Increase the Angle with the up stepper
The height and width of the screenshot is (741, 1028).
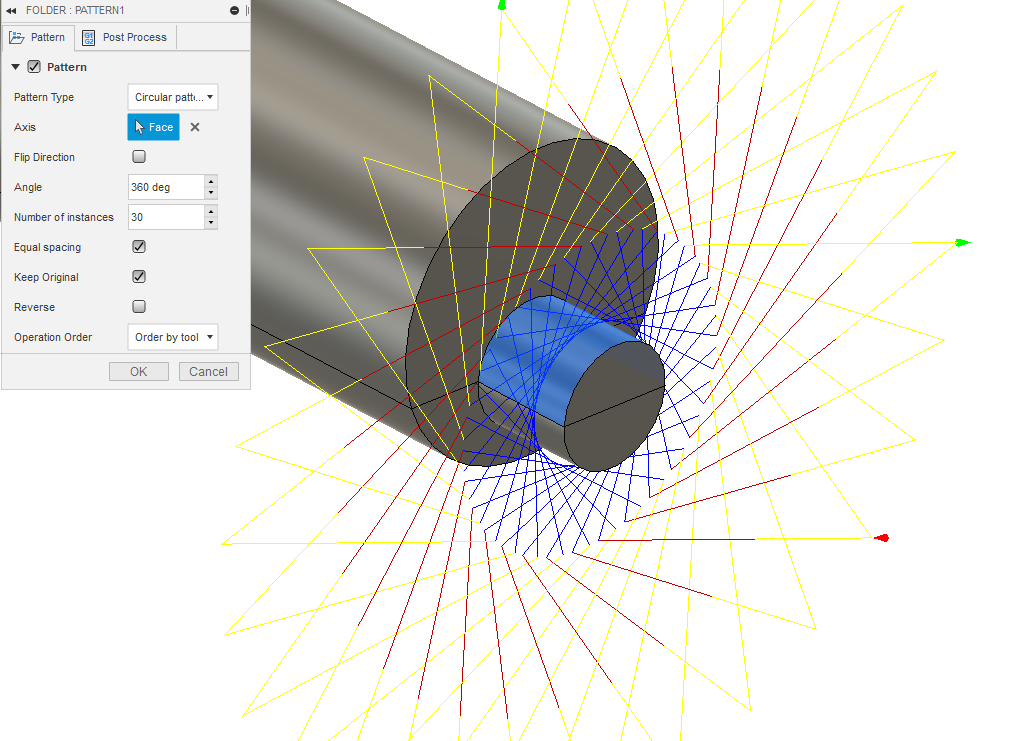(211, 182)
